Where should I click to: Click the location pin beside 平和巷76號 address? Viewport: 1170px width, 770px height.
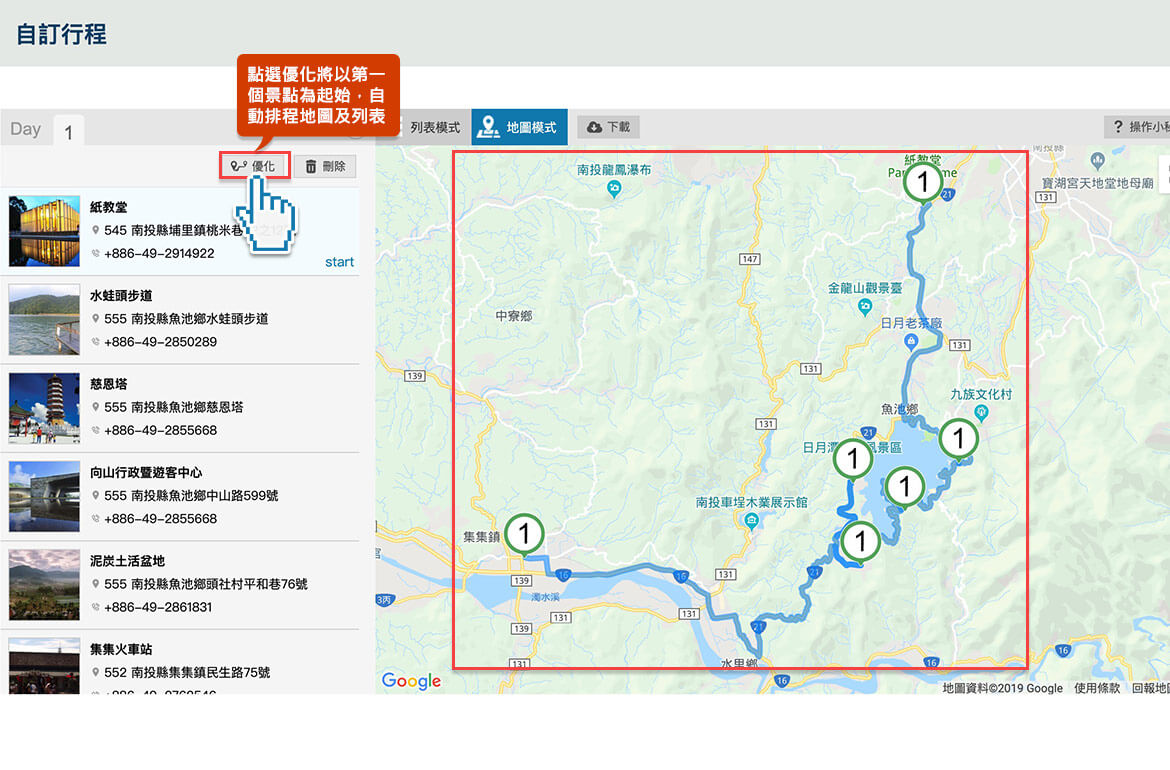[x=96, y=584]
